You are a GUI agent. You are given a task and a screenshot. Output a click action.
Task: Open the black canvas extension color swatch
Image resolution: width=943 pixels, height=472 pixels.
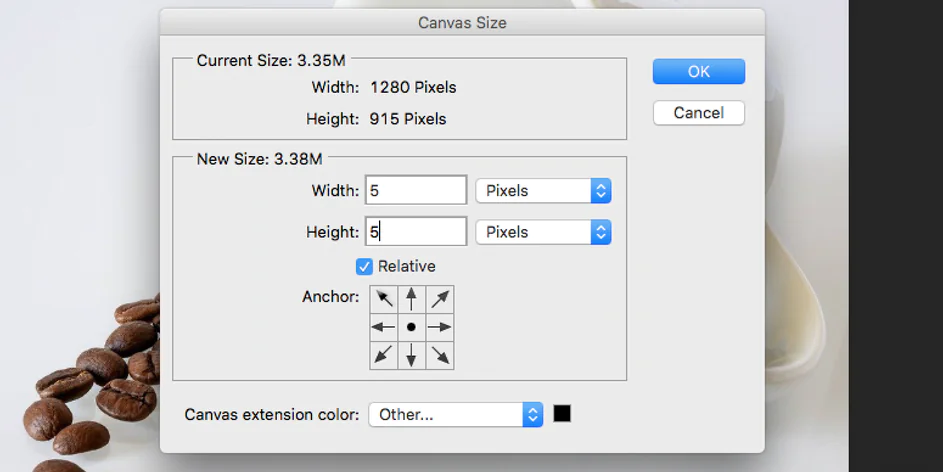coord(563,414)
